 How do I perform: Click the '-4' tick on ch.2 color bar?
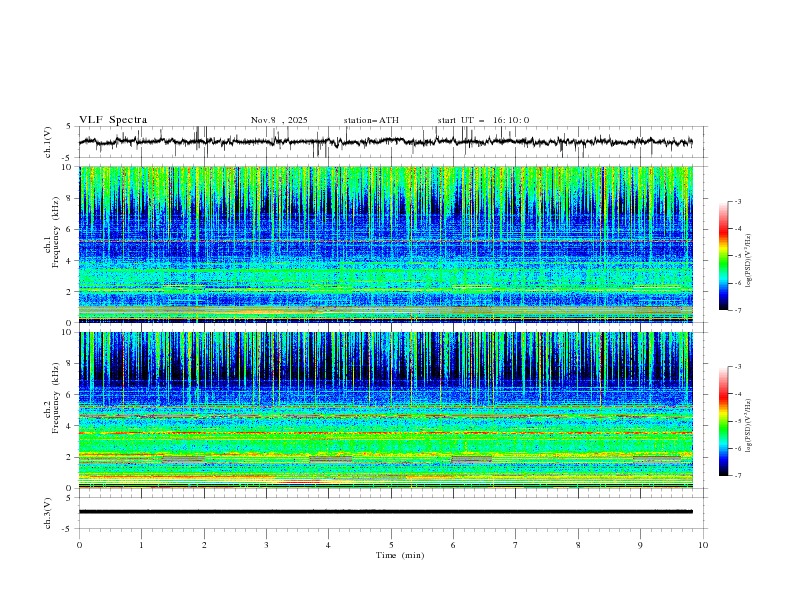tap(737, 394)
